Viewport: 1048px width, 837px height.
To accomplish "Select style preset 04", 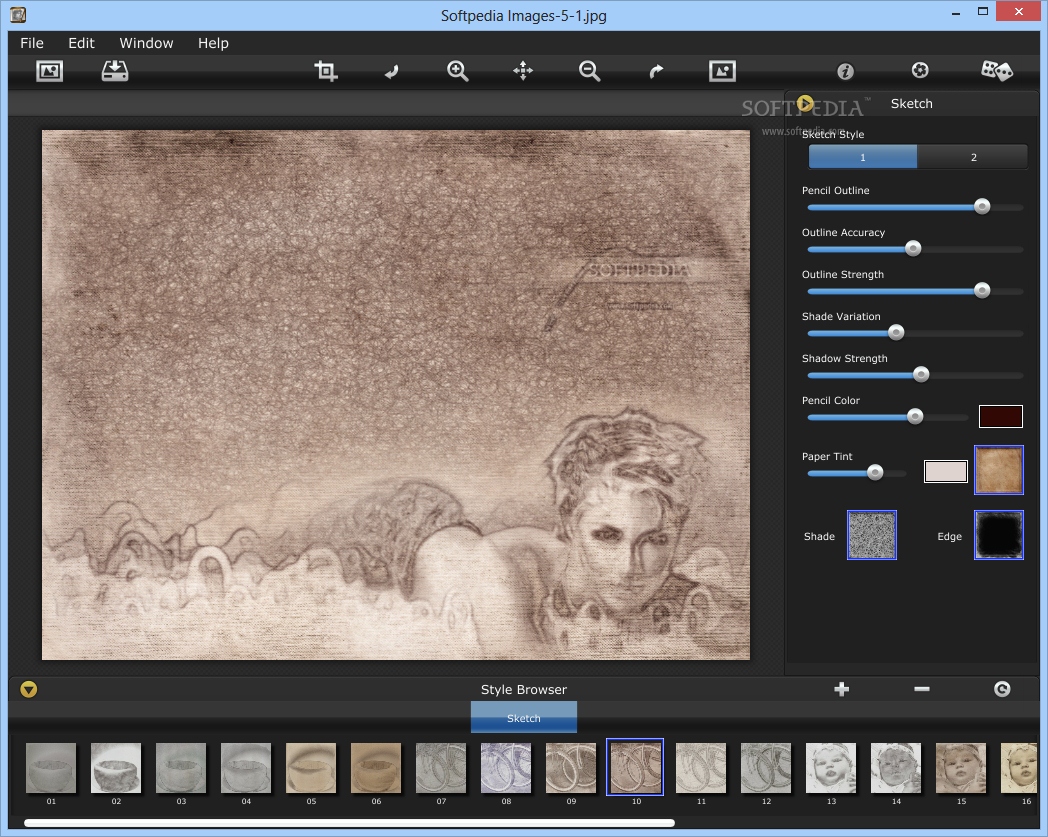I will tap(246, 767).
